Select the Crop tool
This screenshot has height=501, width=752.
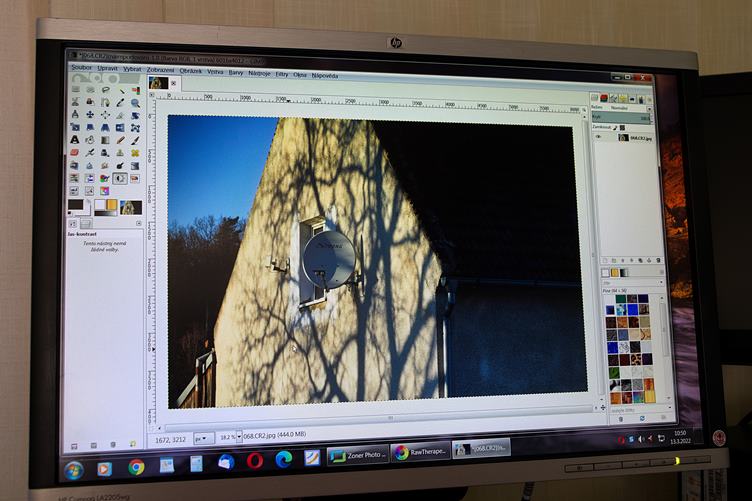tap(120, 115)
